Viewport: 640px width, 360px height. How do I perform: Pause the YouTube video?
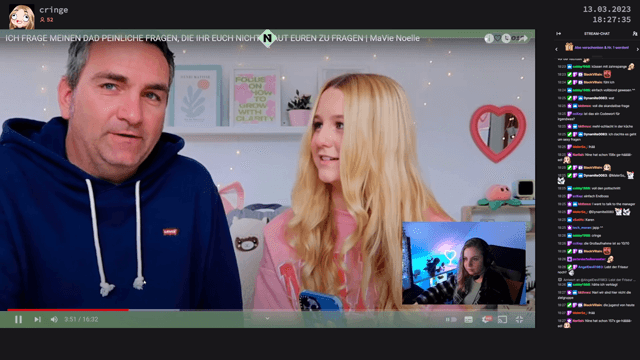[18, 320]
